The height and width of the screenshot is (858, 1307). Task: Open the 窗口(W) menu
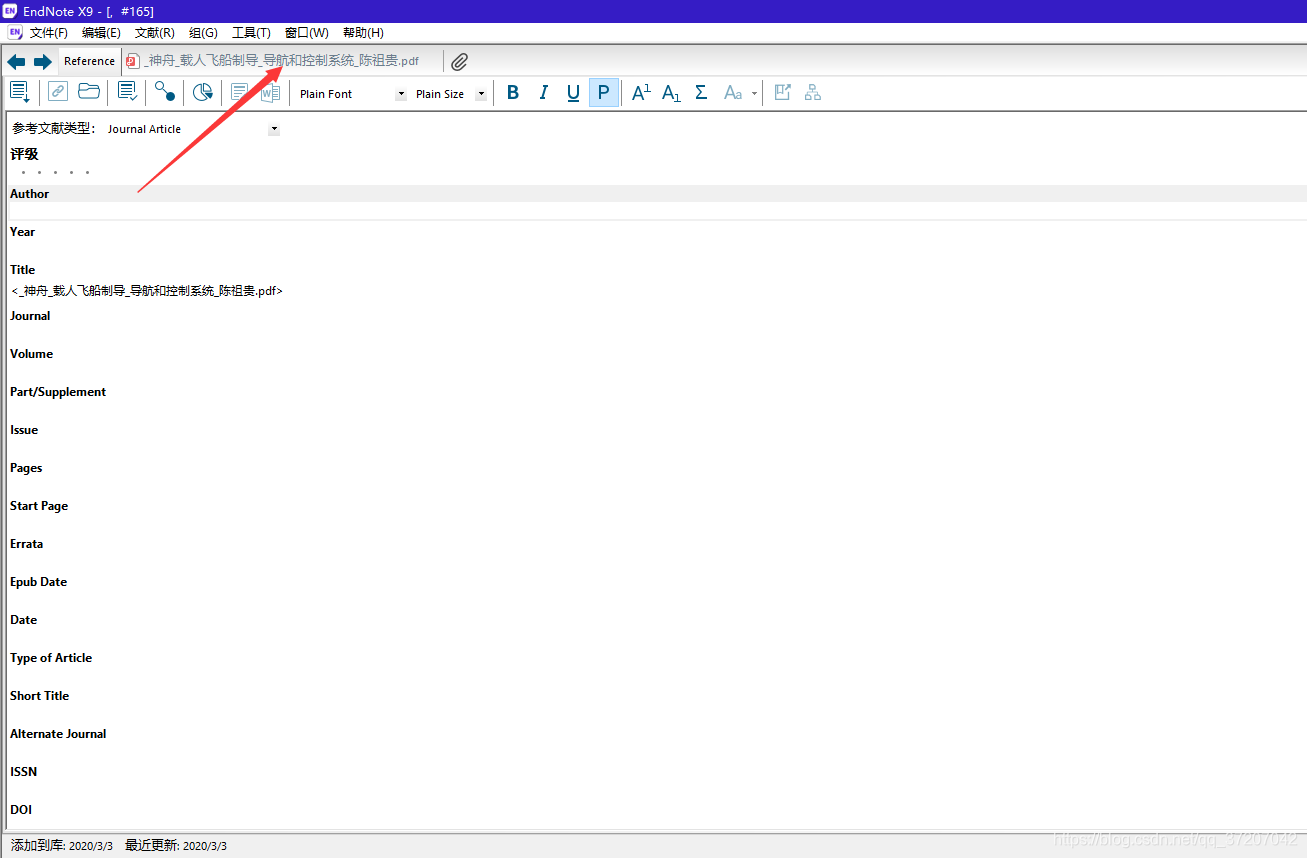click(x=306, y=33)
